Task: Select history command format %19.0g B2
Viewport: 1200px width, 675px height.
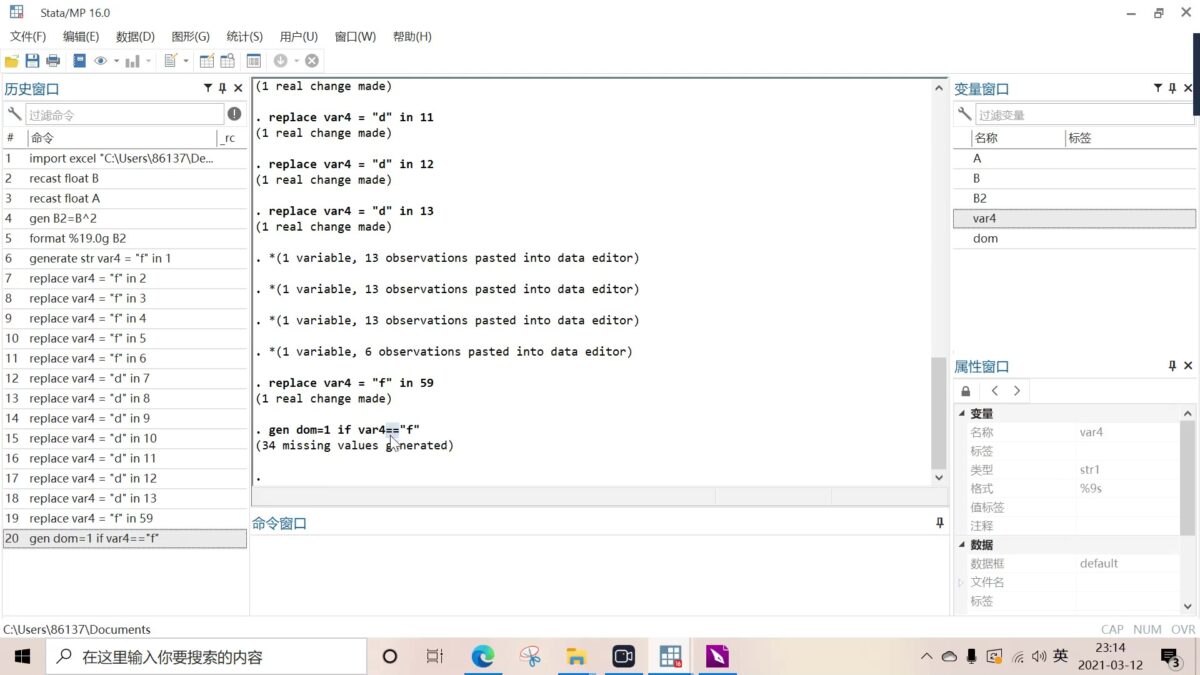Action: coord(124,238)
